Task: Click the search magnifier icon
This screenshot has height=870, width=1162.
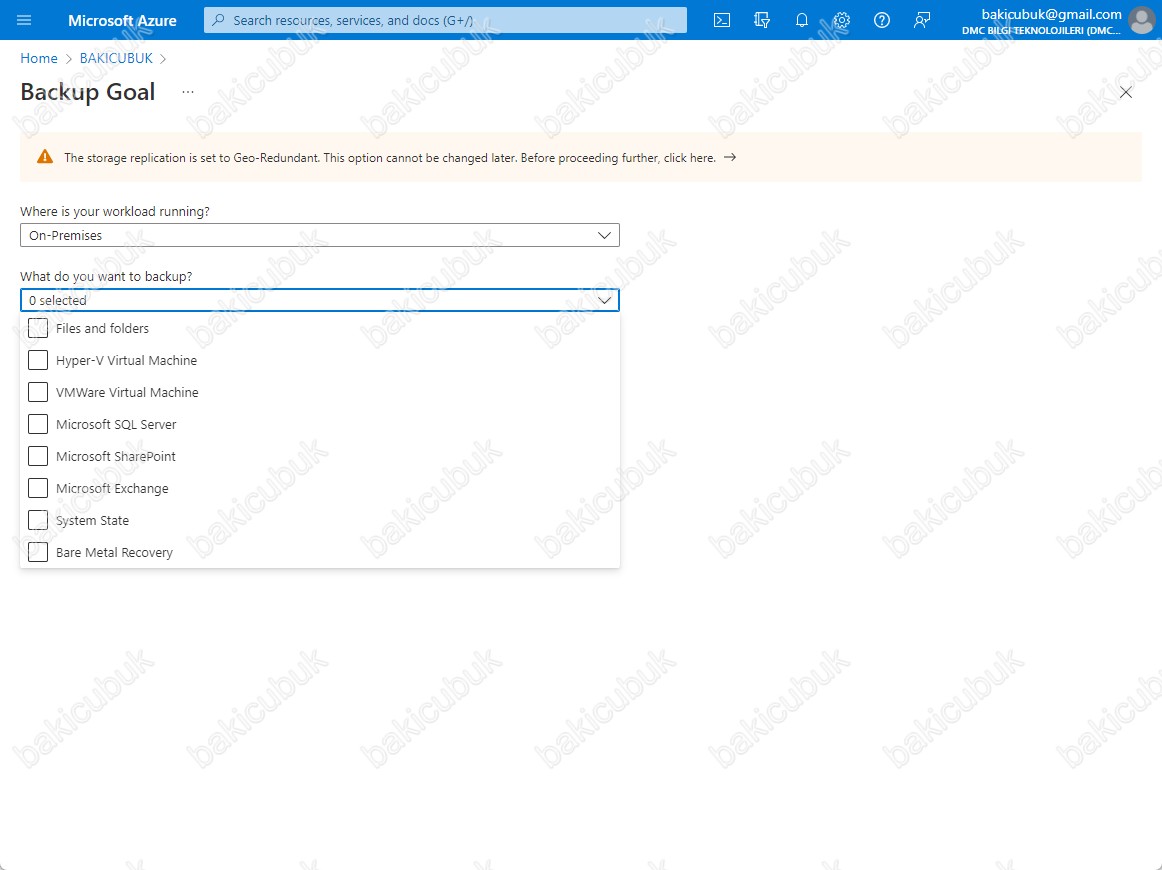Action: pos(218,20)
